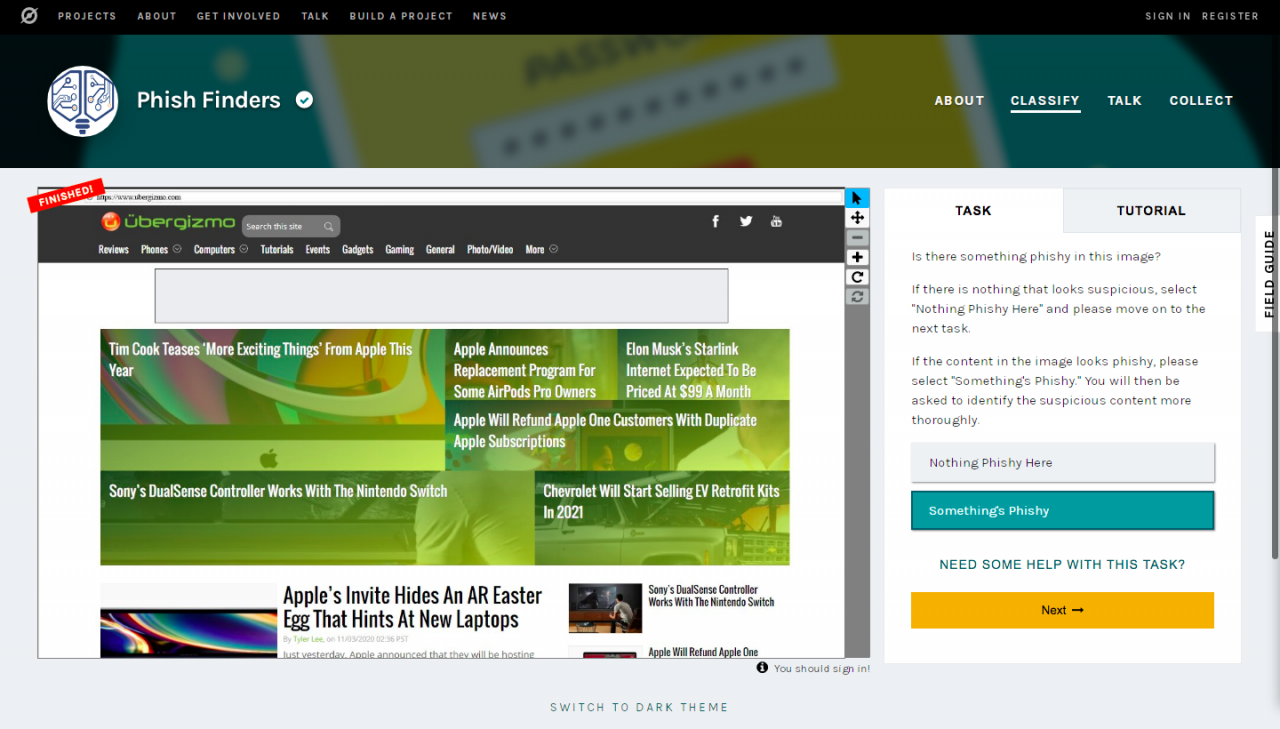Expand the Phones menu arrow
The width and height of the screenshot is (1280, 729).
[x=177, y=249]
